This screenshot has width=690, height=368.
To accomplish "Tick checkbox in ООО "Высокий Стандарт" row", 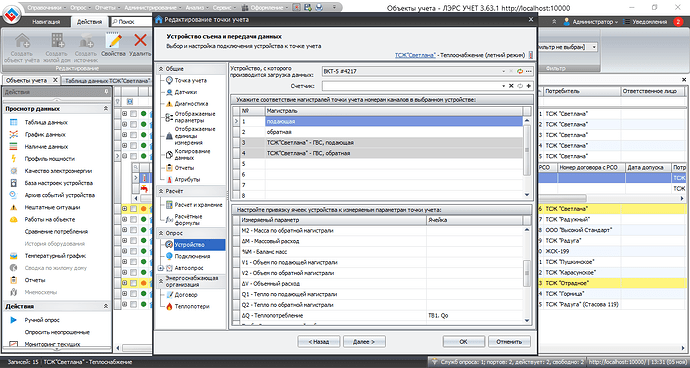I will click(133, 230).
